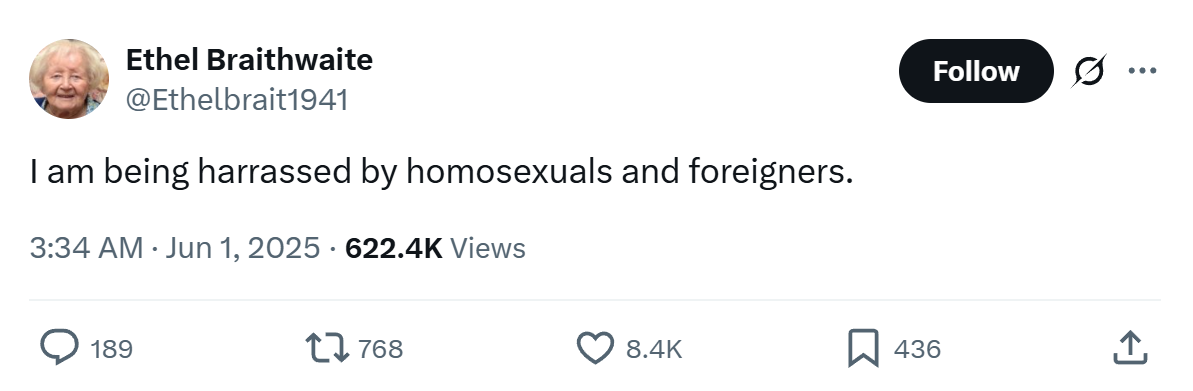Open Ethel Braithwaite's profile picture
This screenshot has height=391, width=1193.
pos(68,78)
